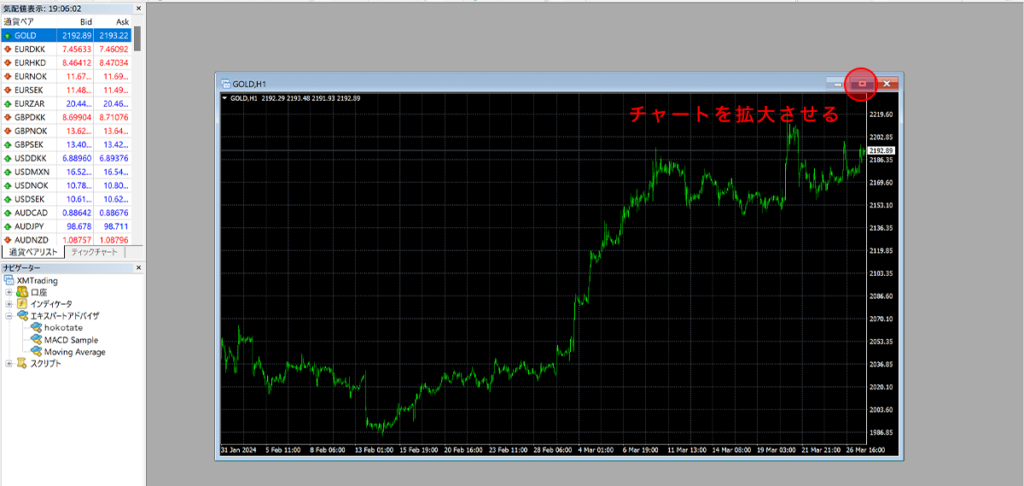Click the GOLD,H1 chart window title icon
This screenshot has height=486, width=1024.
(x=226, y=84)
